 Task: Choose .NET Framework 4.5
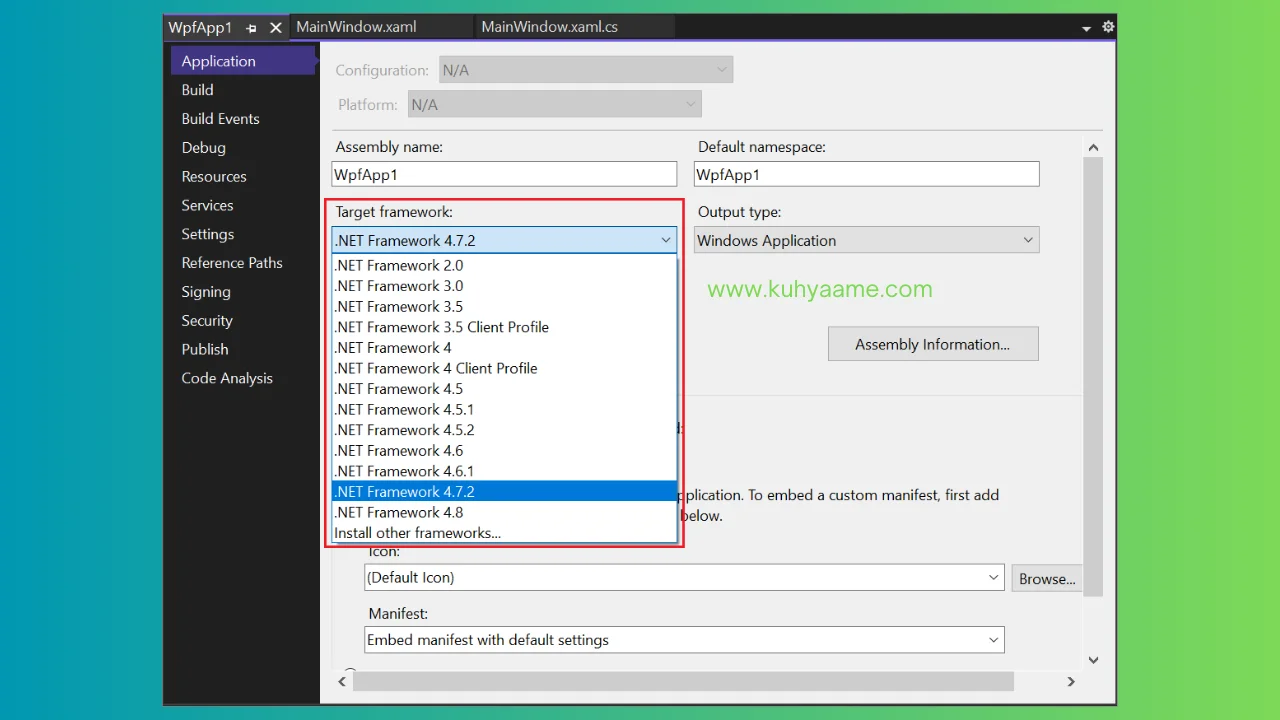click(504, 389)
